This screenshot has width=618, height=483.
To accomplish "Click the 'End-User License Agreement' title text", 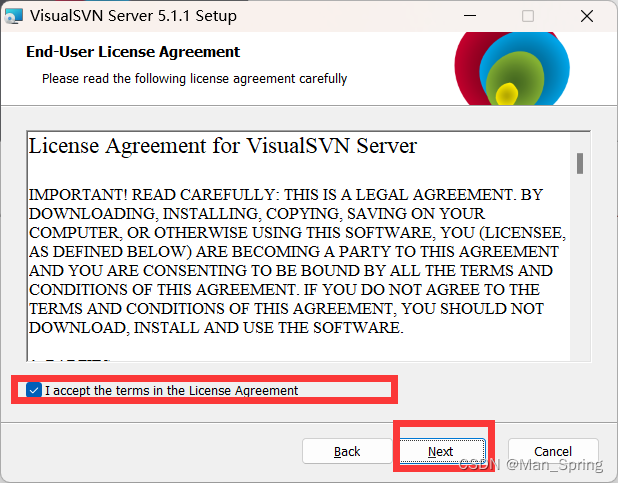I will pyautogui.click(x=133, y=52).
